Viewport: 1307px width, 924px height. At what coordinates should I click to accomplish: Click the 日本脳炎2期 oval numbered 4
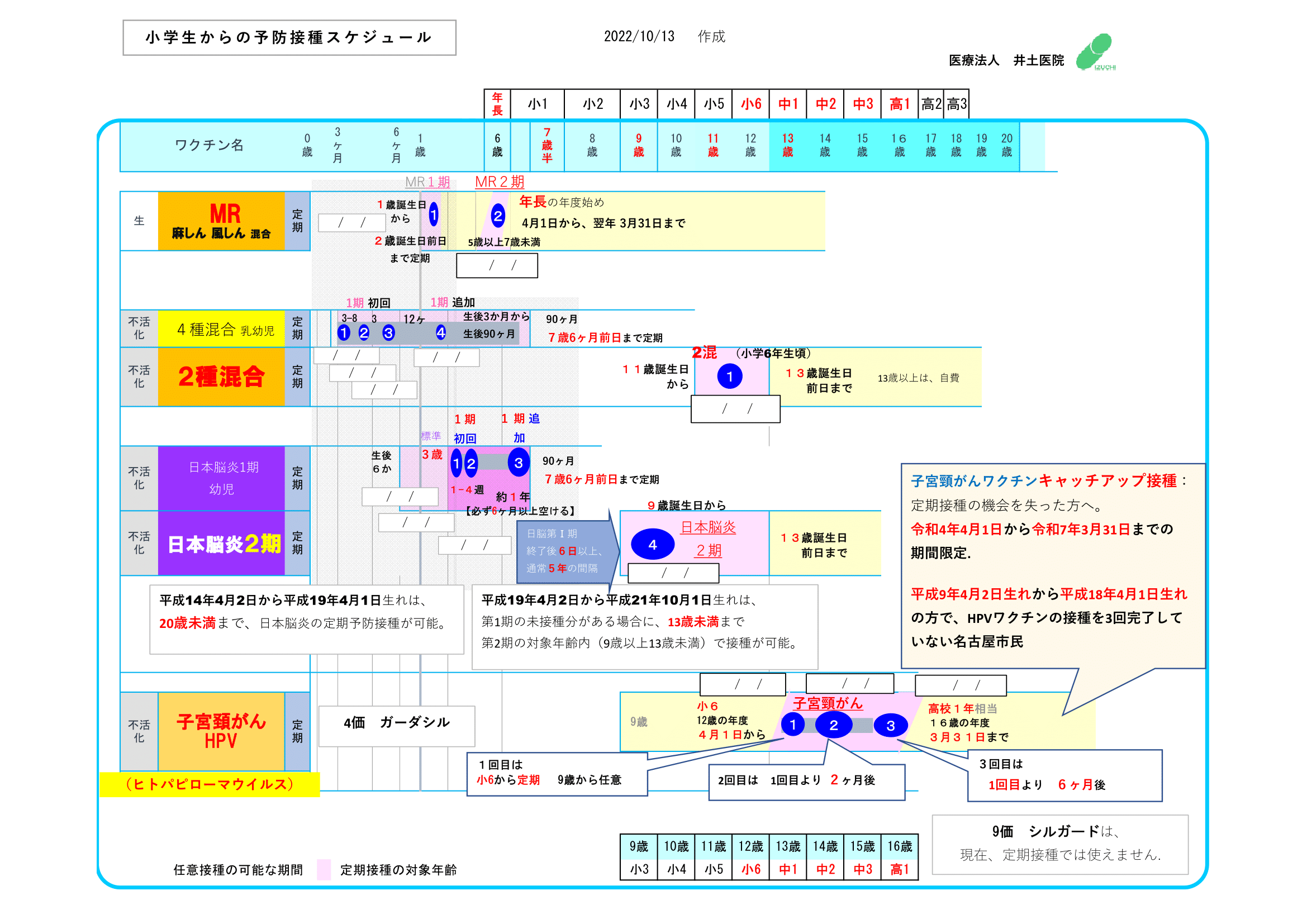(x=653, y=545)
